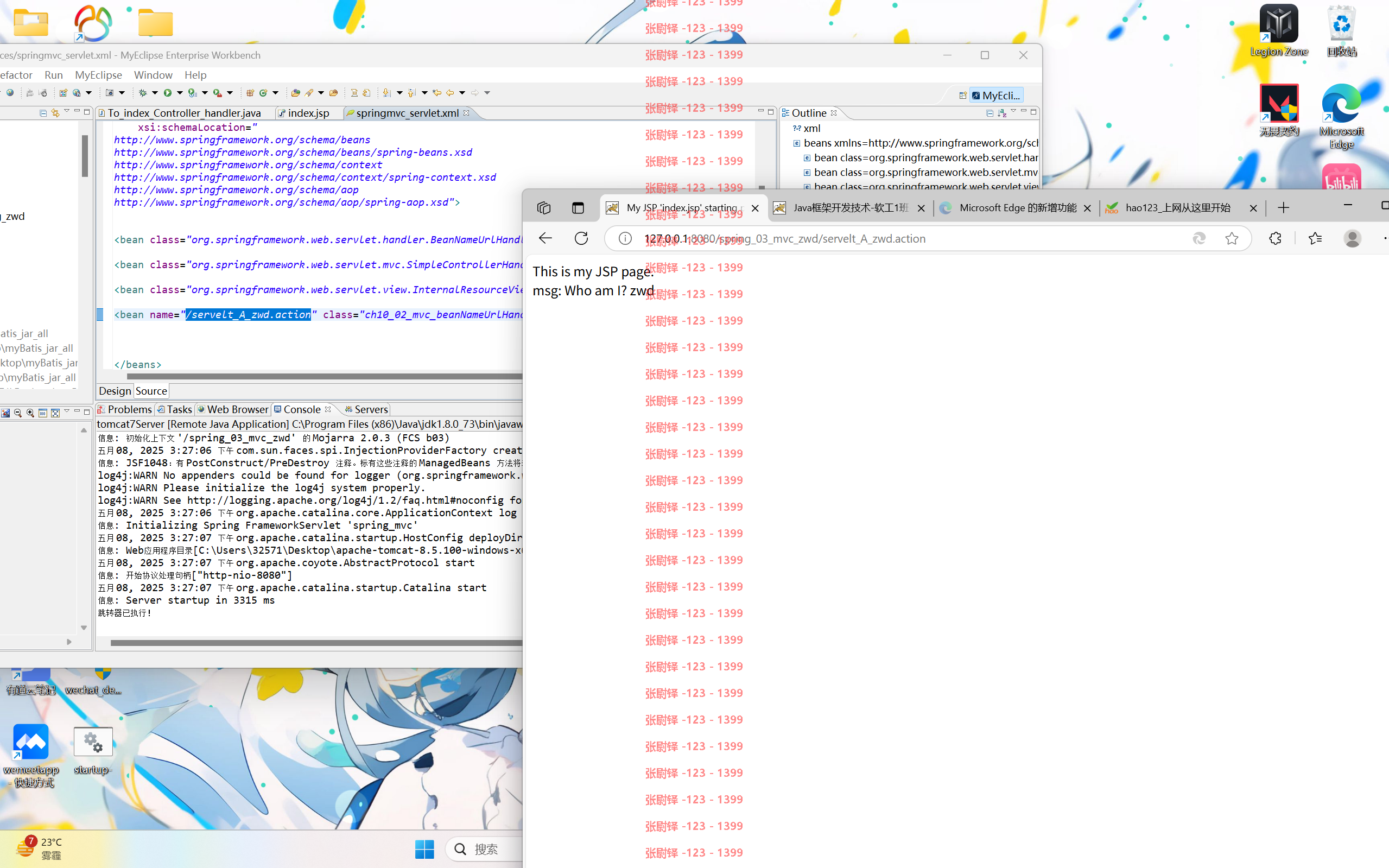Image resolution: width=1389 pixels, height=868 pixels.
Task: Switch to the Tasks tab
Action: 174,409
